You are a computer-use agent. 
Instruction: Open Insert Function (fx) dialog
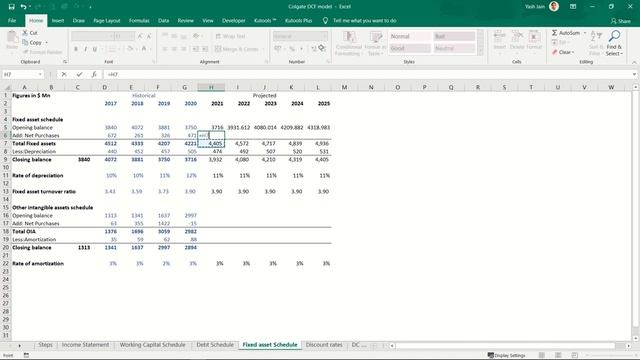pyautogui.click(x=94, y=74)
